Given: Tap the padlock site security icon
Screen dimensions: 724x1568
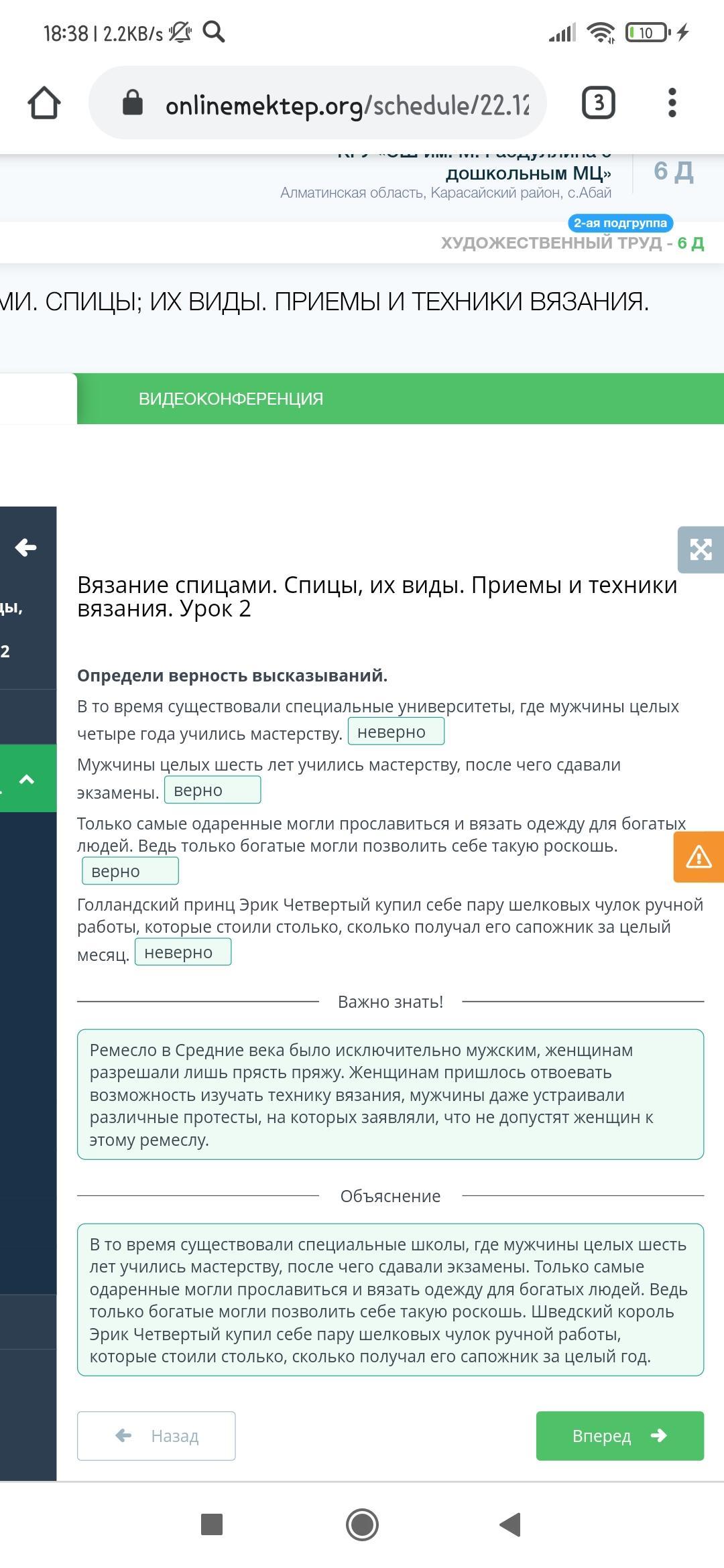Looking at the screenshot, I should [133, 103].
